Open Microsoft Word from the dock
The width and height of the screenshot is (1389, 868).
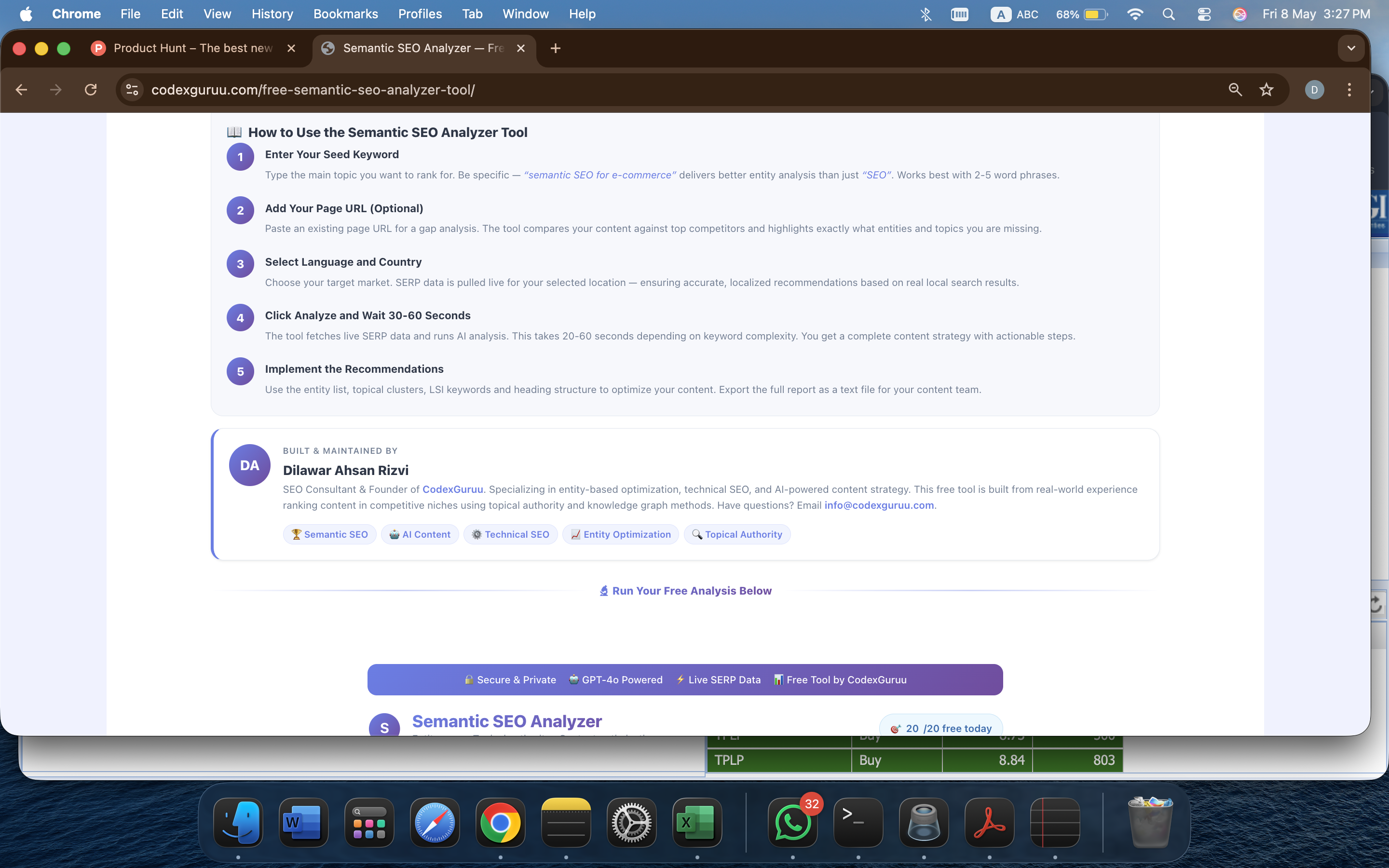[304, 823]
